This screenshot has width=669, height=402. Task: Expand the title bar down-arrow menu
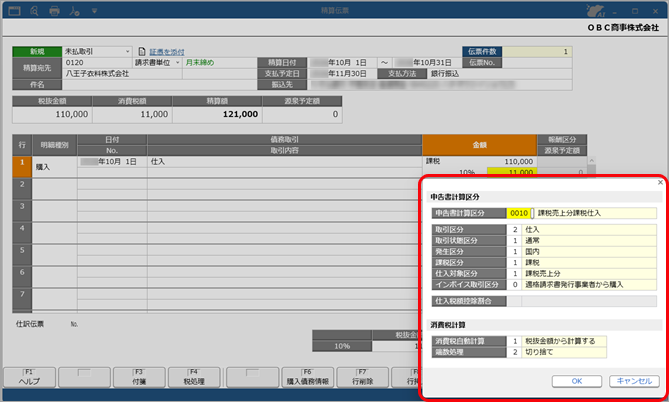pyautogui.click(x=94, y=11)
